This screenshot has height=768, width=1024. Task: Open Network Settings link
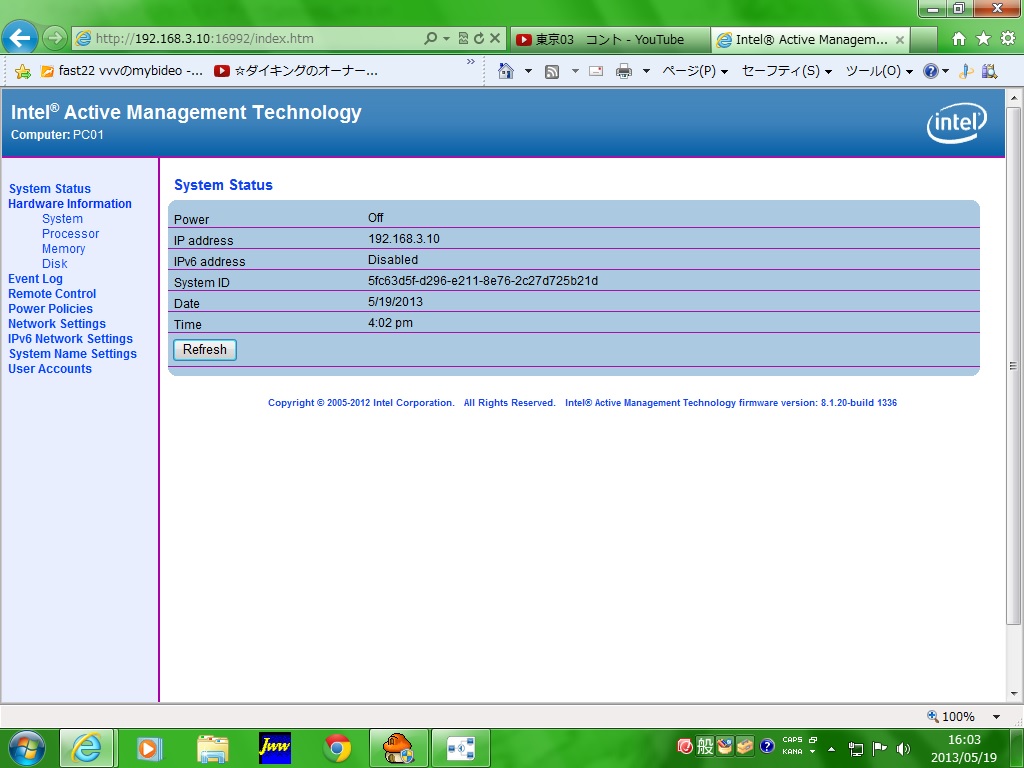[x=57, y=324]
